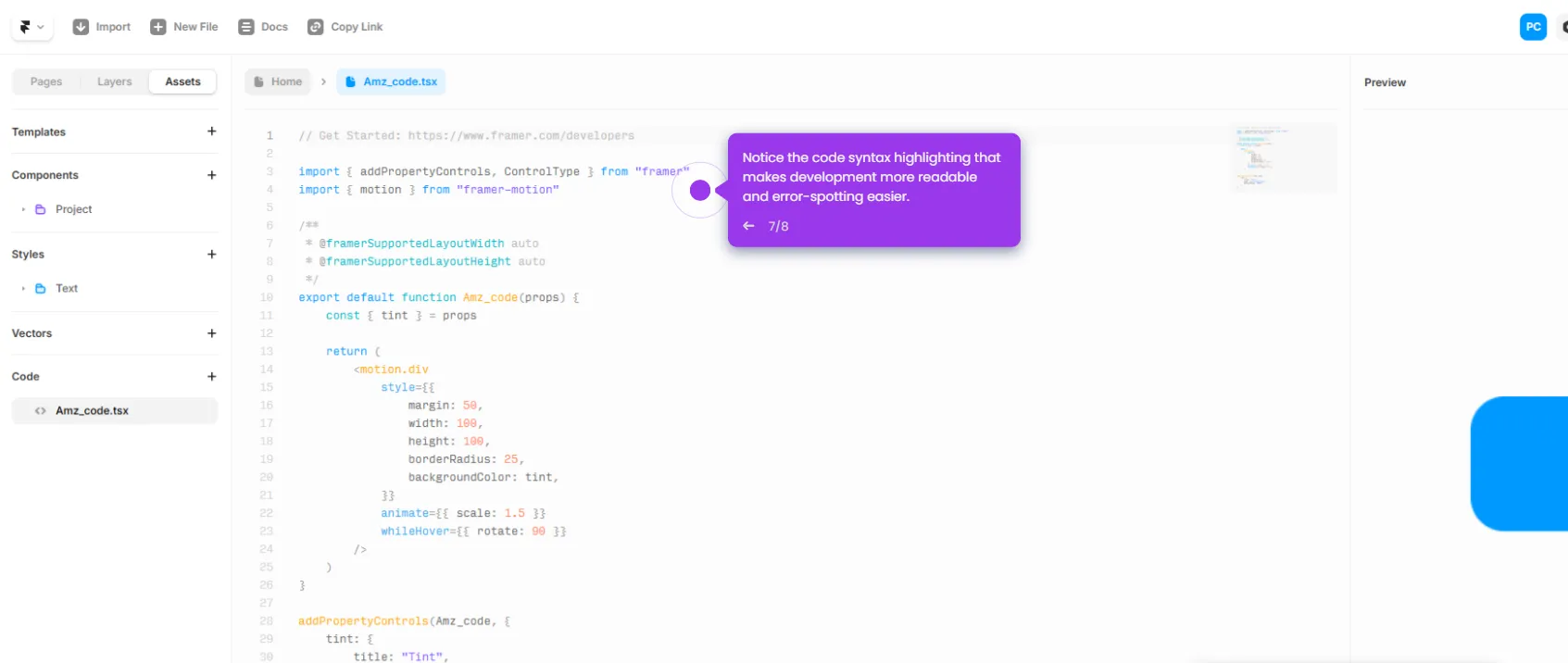Click the '@framerSupportedLayoutWidth auto' line
Image resolution: width=1568 pixels, height=663 pixels.
[x=422, y=244]
